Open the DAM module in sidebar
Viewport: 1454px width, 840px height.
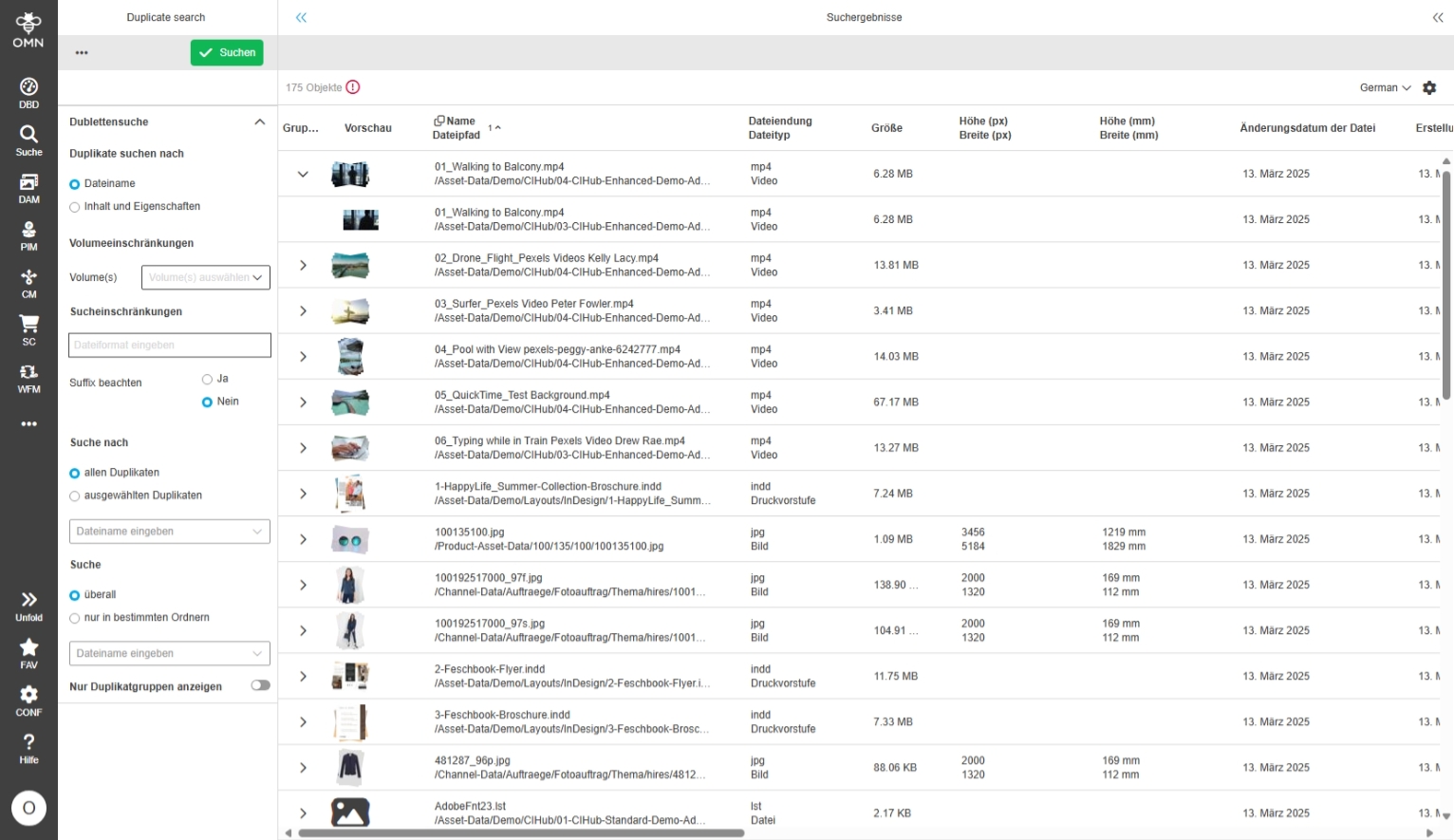[x=28, y=188]
